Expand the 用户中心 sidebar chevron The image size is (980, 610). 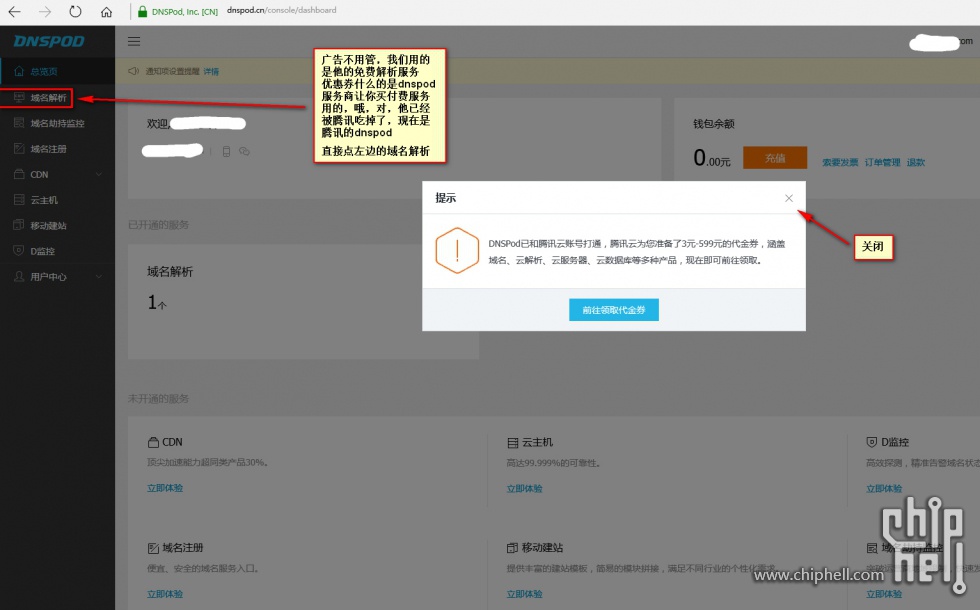coord(99,276)
